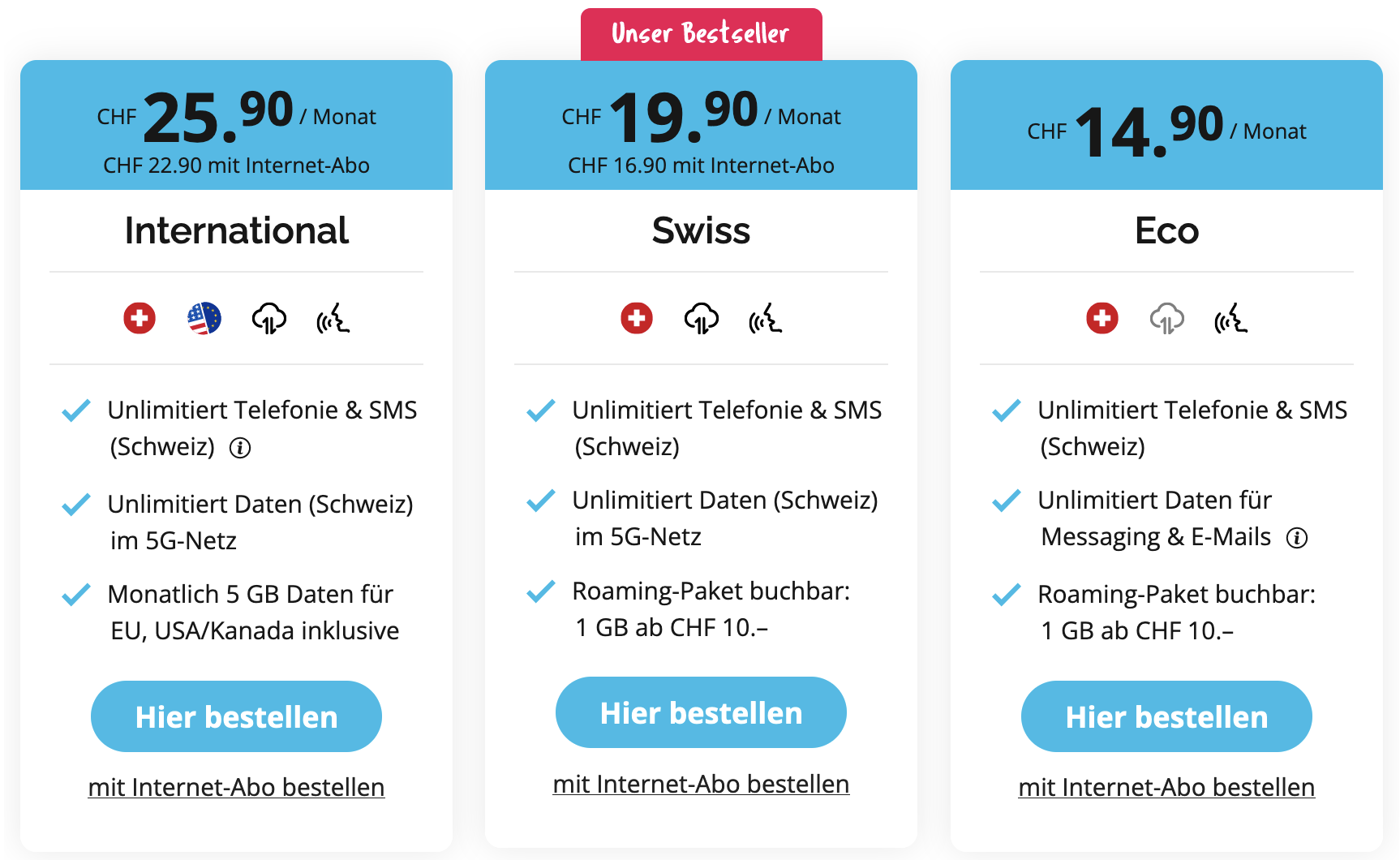Click the Swiss flag icon under International
Screen dimensions: 1400x860
click(140, 318)
